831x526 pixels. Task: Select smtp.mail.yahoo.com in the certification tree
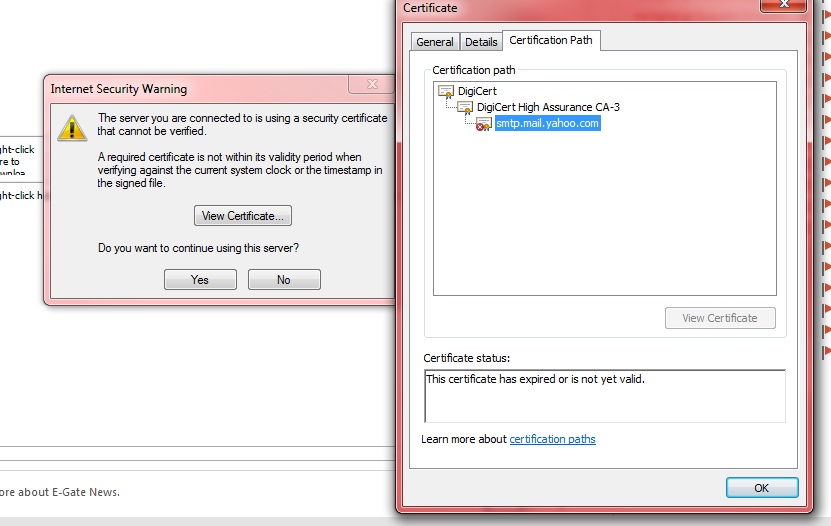click(x=547, y=123)
